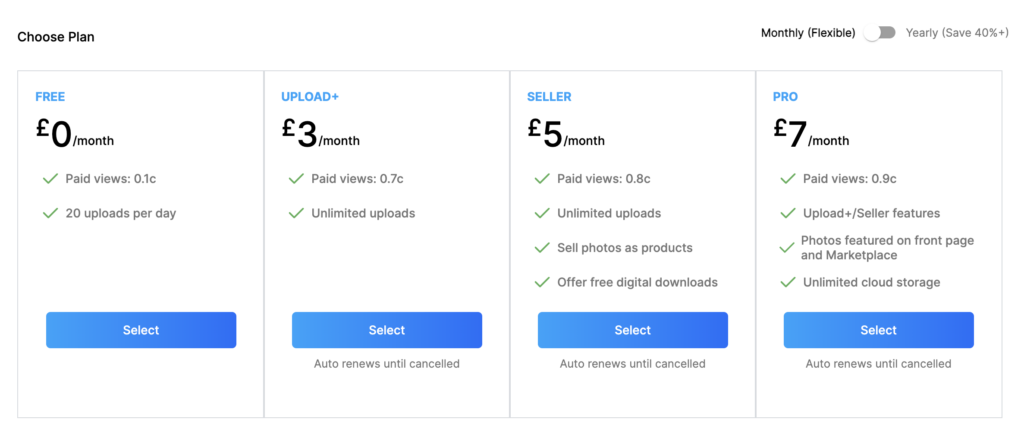Select the UPLOAD+ plan button

click(x=387, y=330)
